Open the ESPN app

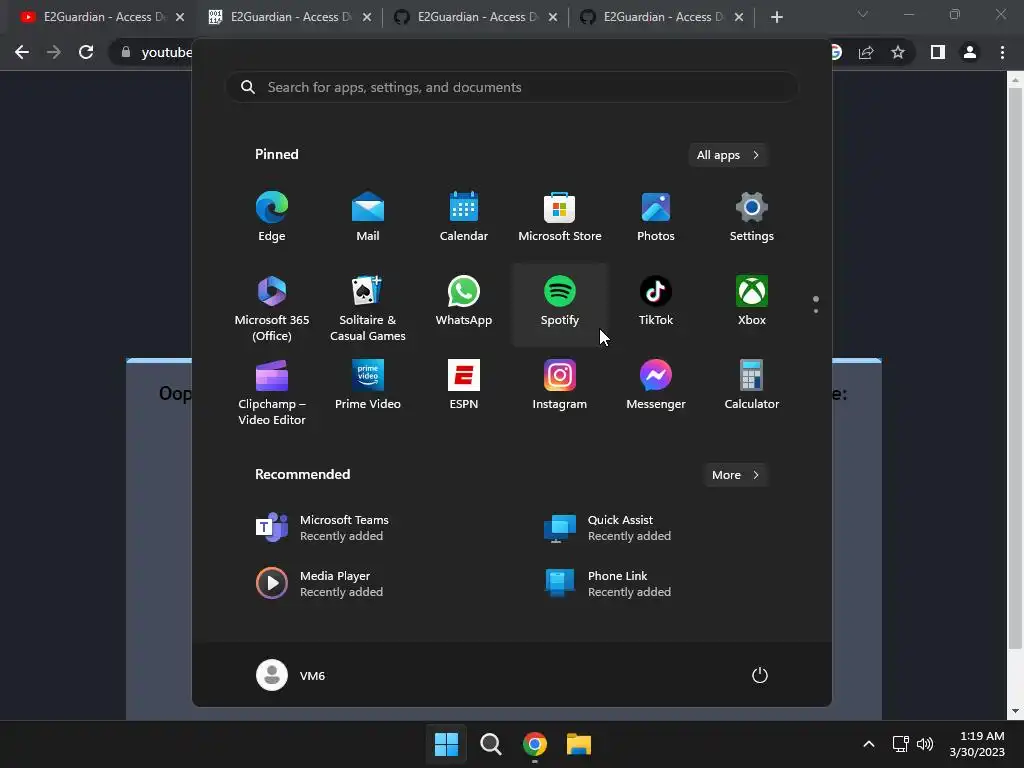click(464, 385)
